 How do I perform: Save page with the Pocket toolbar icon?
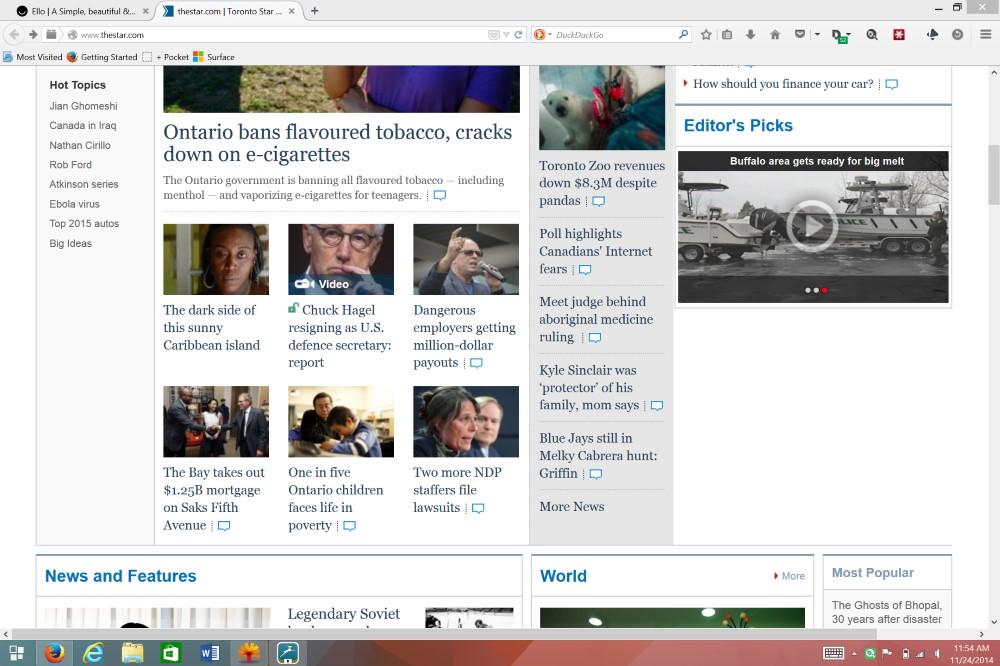coord(800,34)
